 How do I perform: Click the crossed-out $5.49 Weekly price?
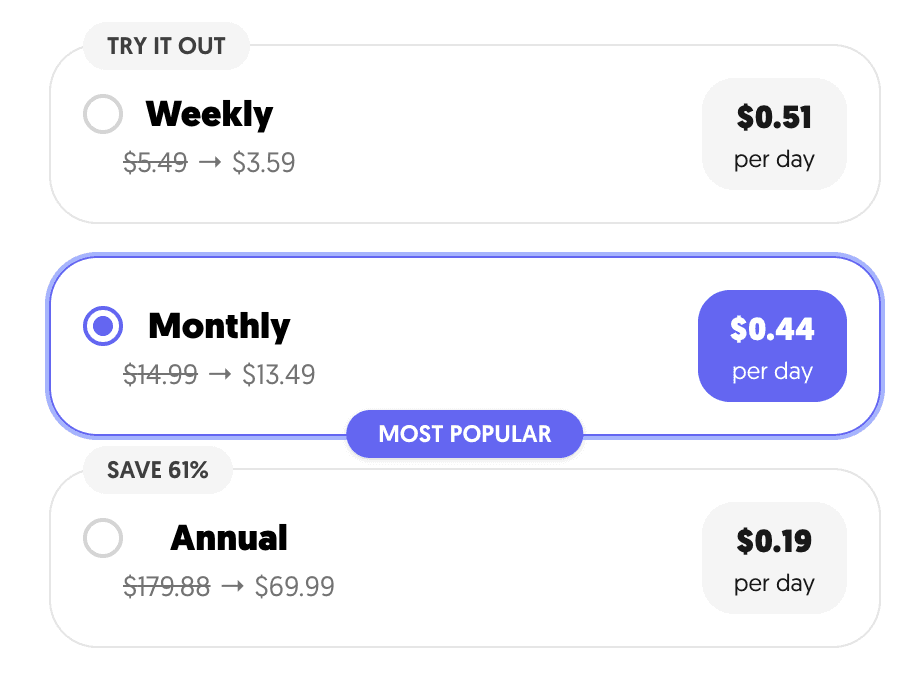point(155,163)
